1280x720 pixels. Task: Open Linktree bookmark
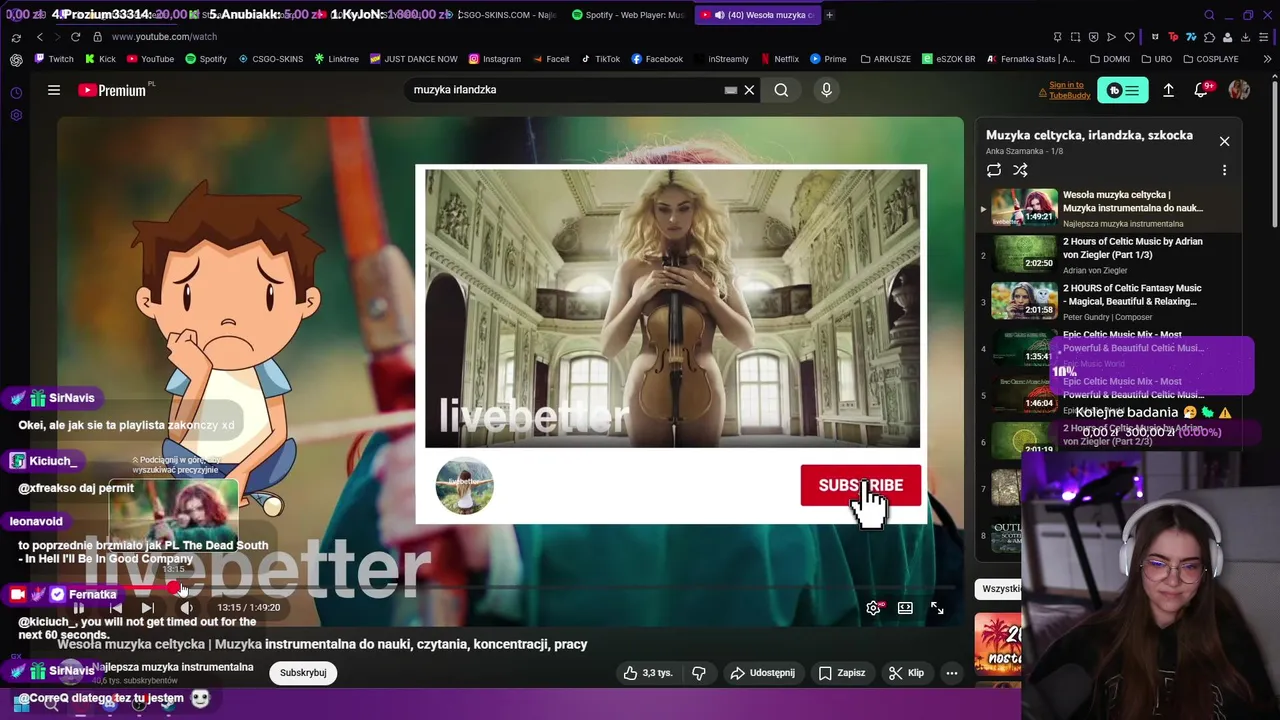pyautogui.click(x=336, y=59)
